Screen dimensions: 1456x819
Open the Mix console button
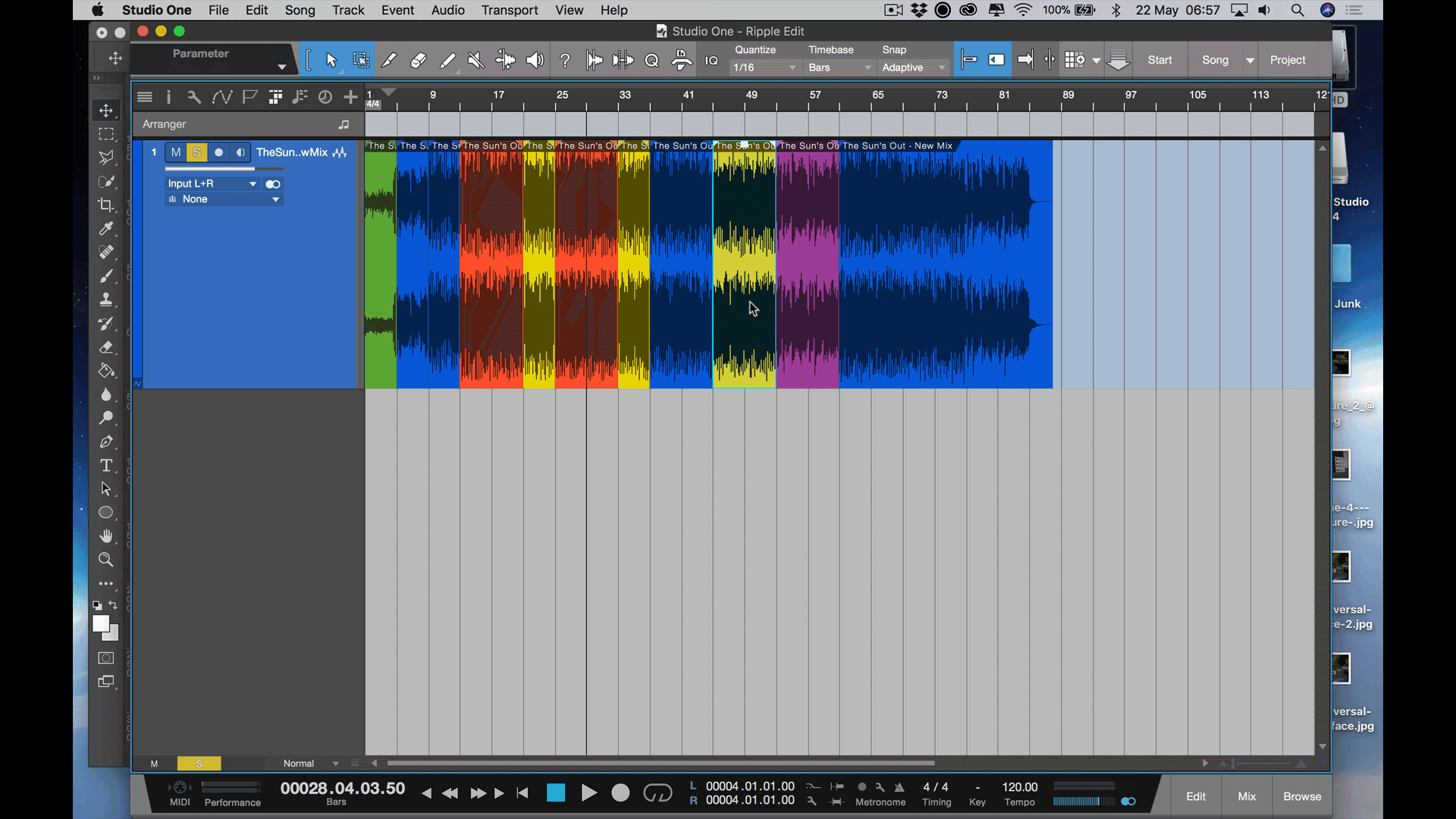tap(1247, 796)
